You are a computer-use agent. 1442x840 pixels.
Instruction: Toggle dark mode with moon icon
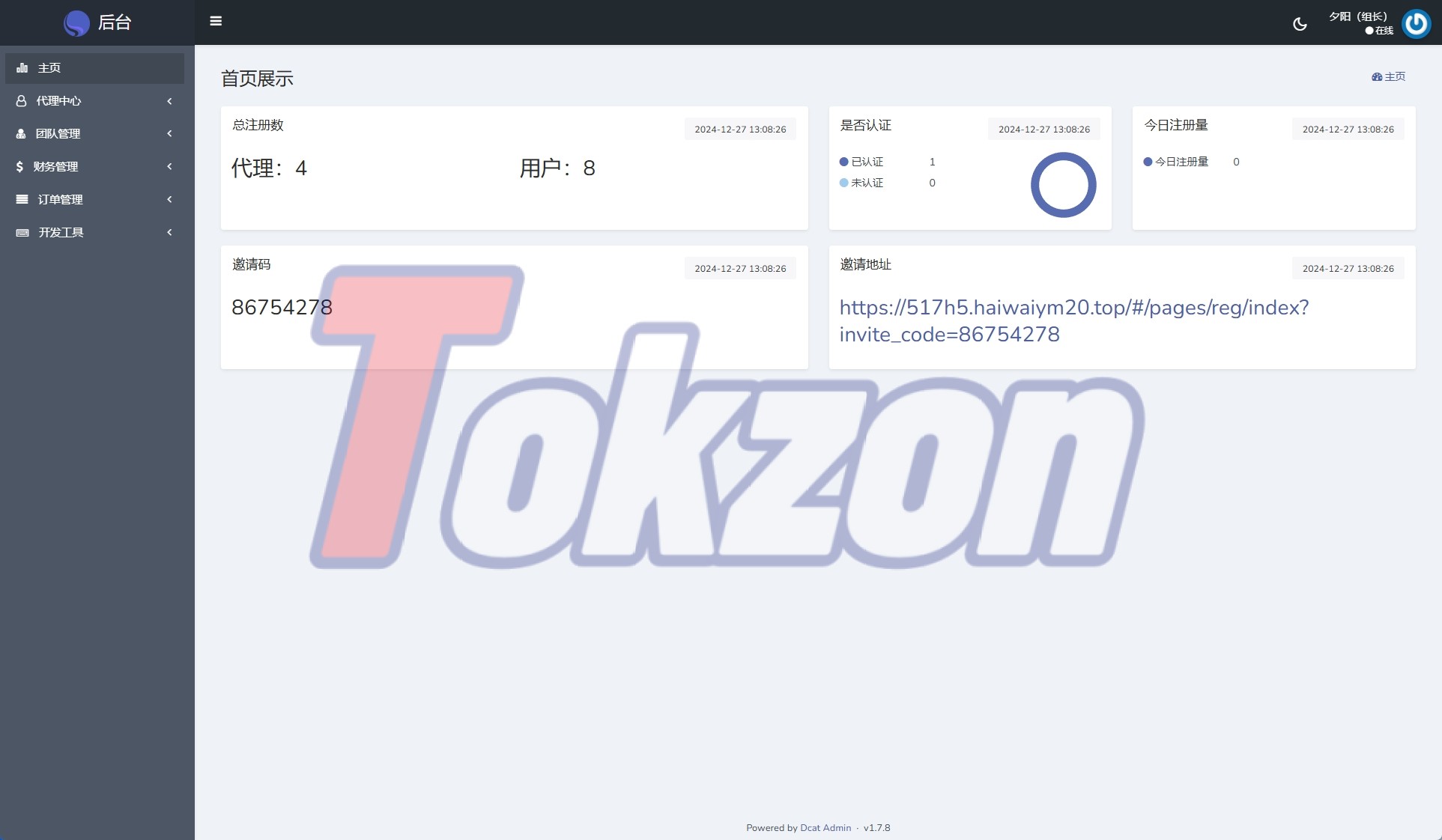pos(1300,24)
